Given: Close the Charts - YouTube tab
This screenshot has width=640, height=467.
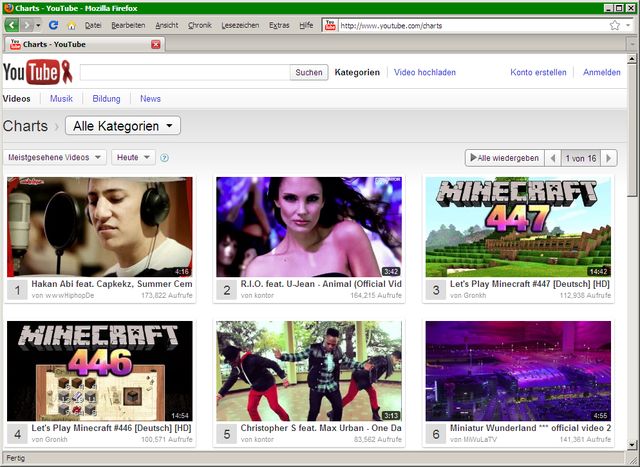Looking at the screenshot, I should point(155,45).
